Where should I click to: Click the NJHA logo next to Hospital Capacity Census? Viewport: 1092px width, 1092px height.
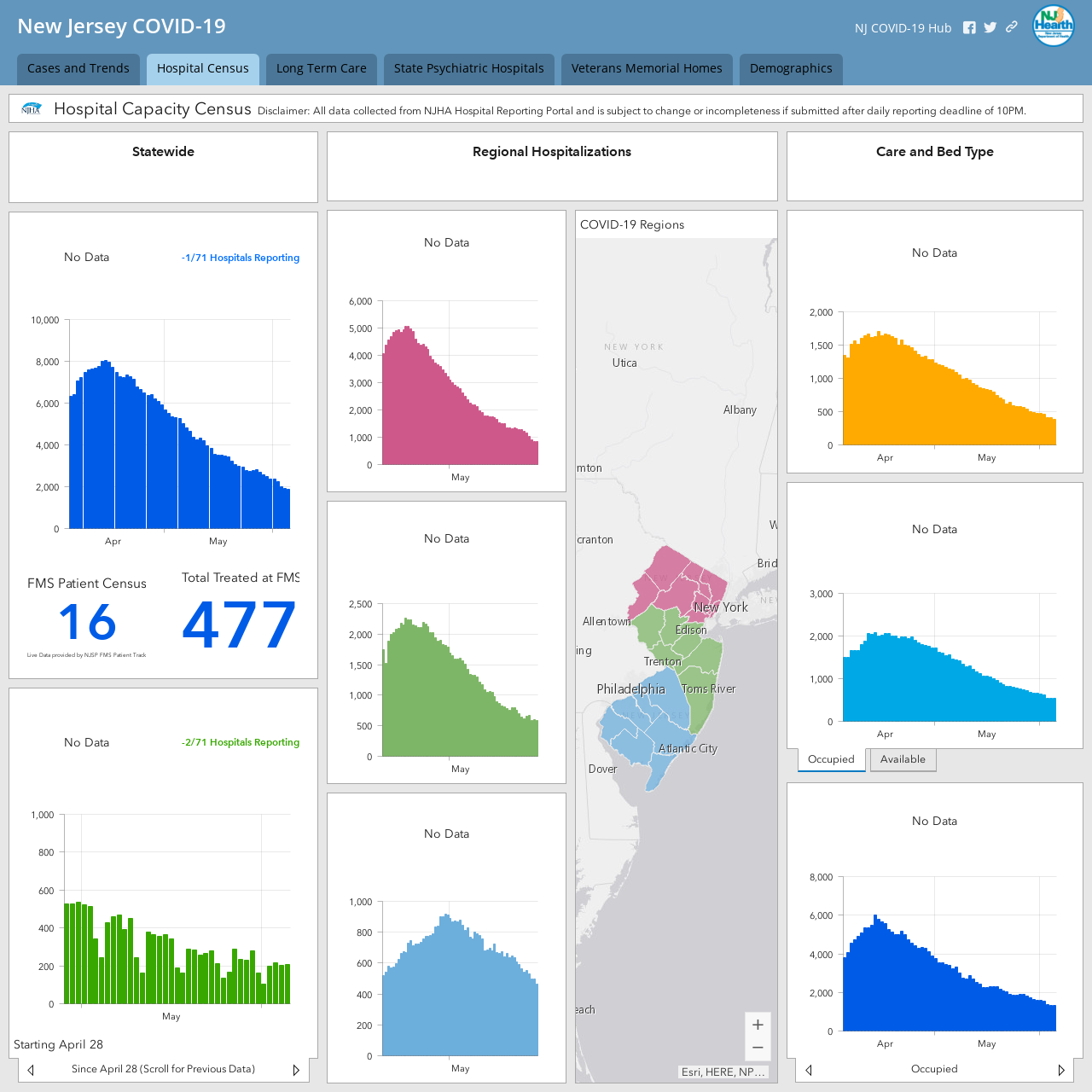click(x=32, y=109)
